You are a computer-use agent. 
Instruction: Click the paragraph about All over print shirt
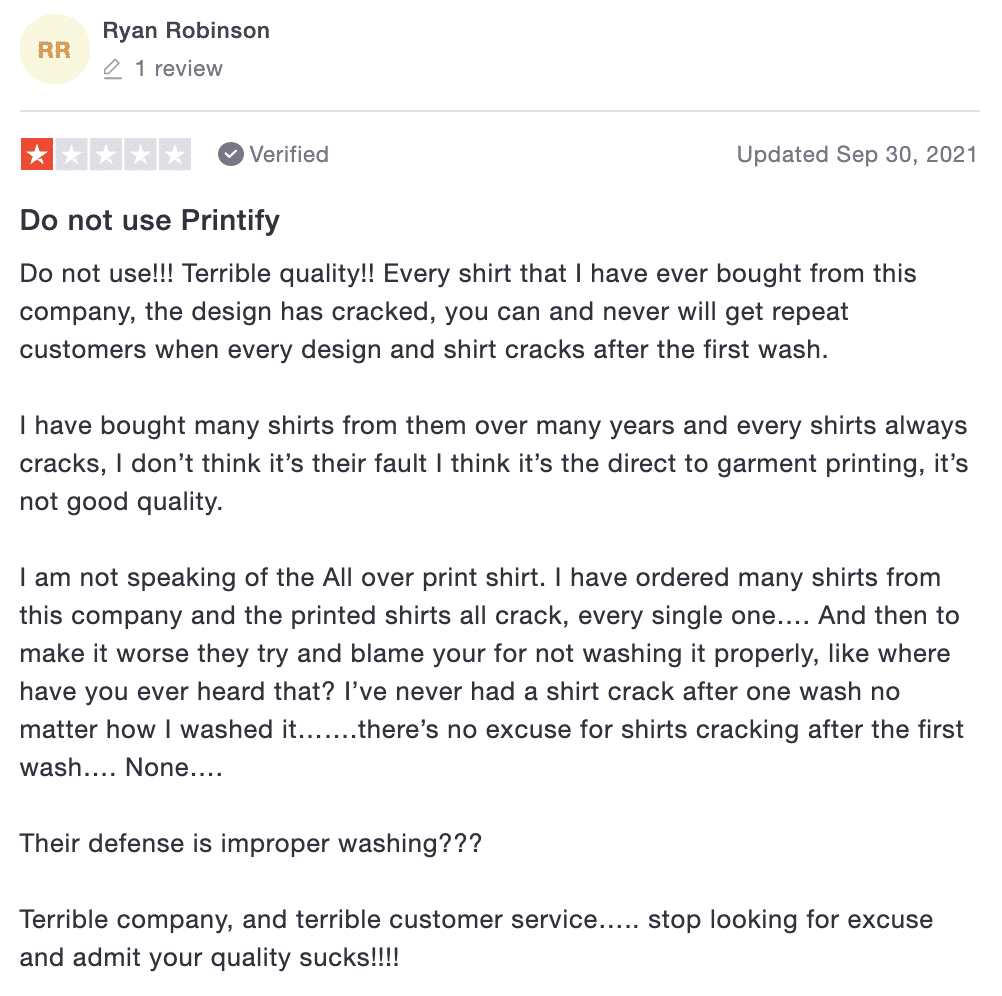[491, 672]
